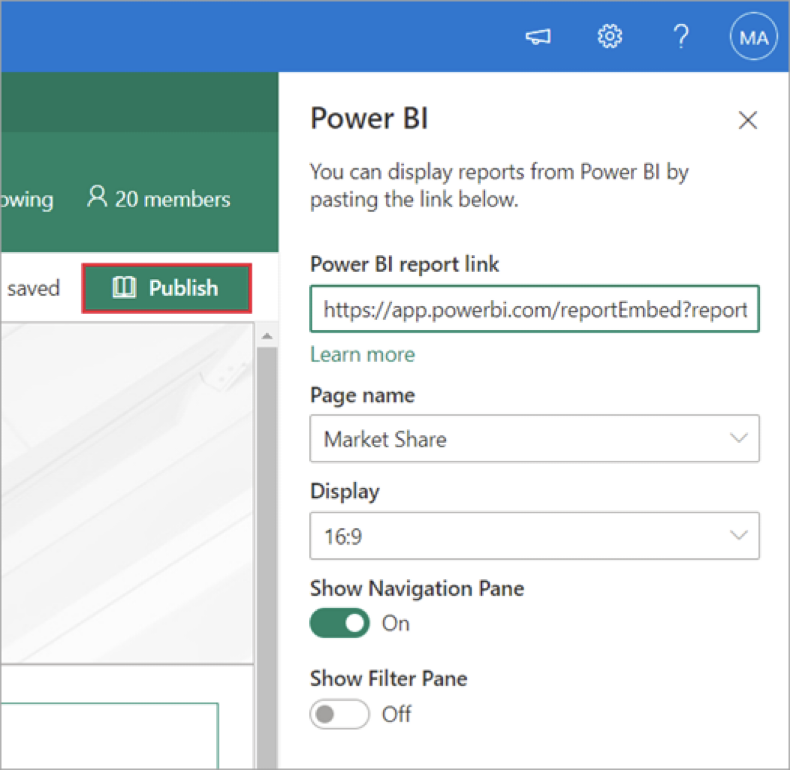Click the 20 members person icon
Viewport: 790px width, 770px height.
coord(97,197)
